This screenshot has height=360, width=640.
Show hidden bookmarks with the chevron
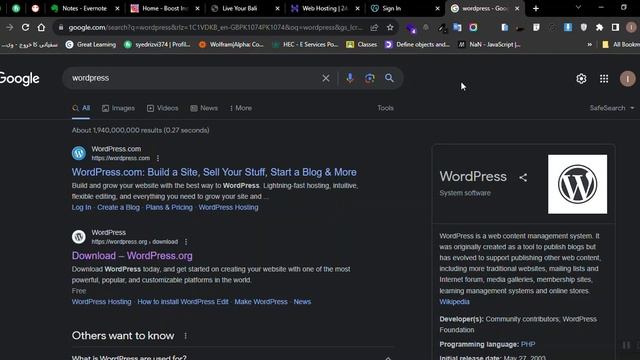click(589, 44)
